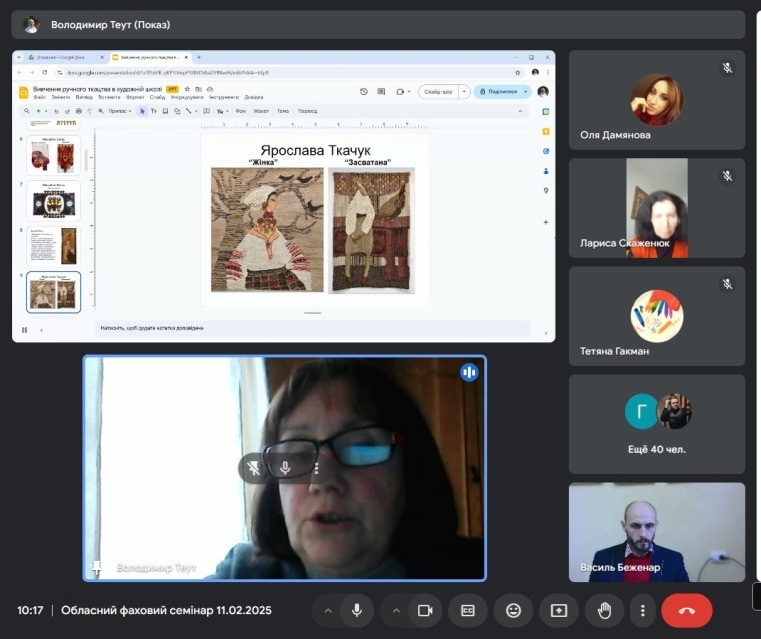This screenshot has width=761, height=639.
Task: Click the Перехід transition button in Slides
Action: pyautogui.click(x=307, y=111)
